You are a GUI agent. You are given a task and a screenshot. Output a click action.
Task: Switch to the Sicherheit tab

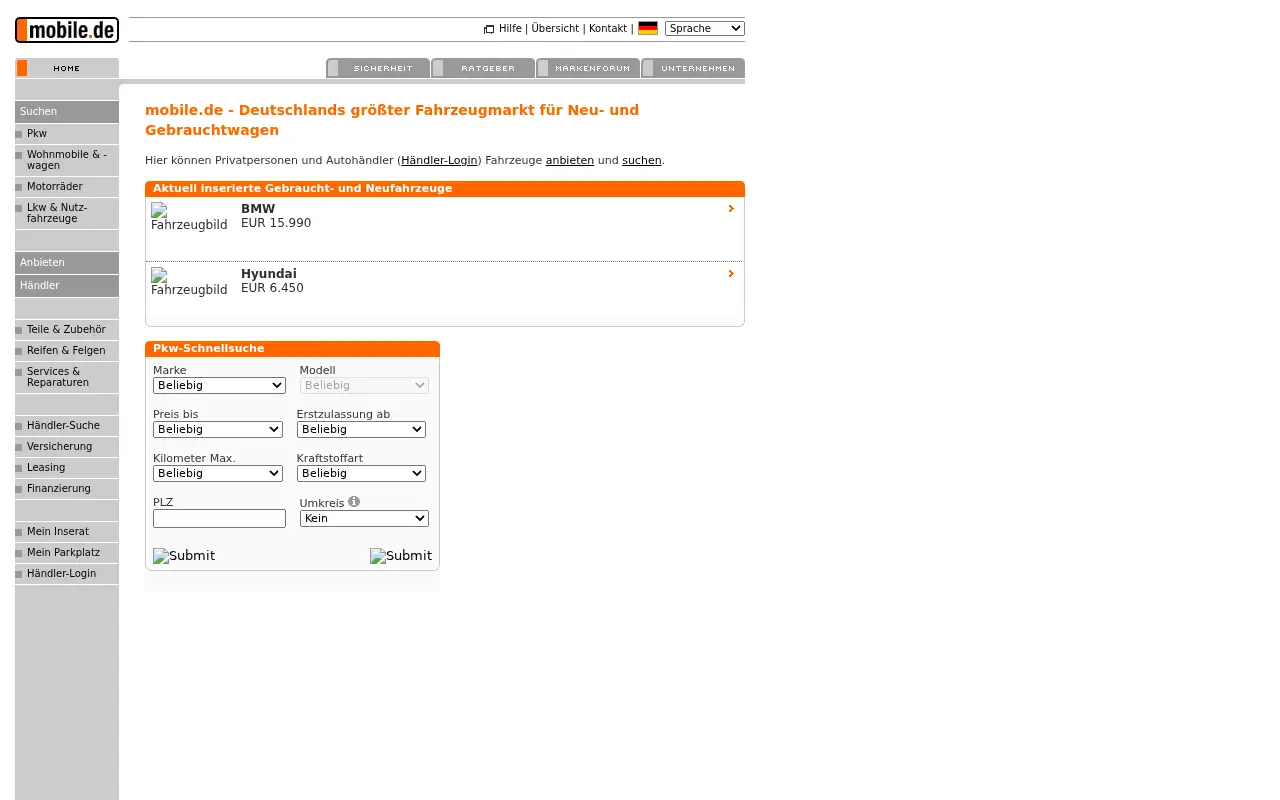click(378, 68)
